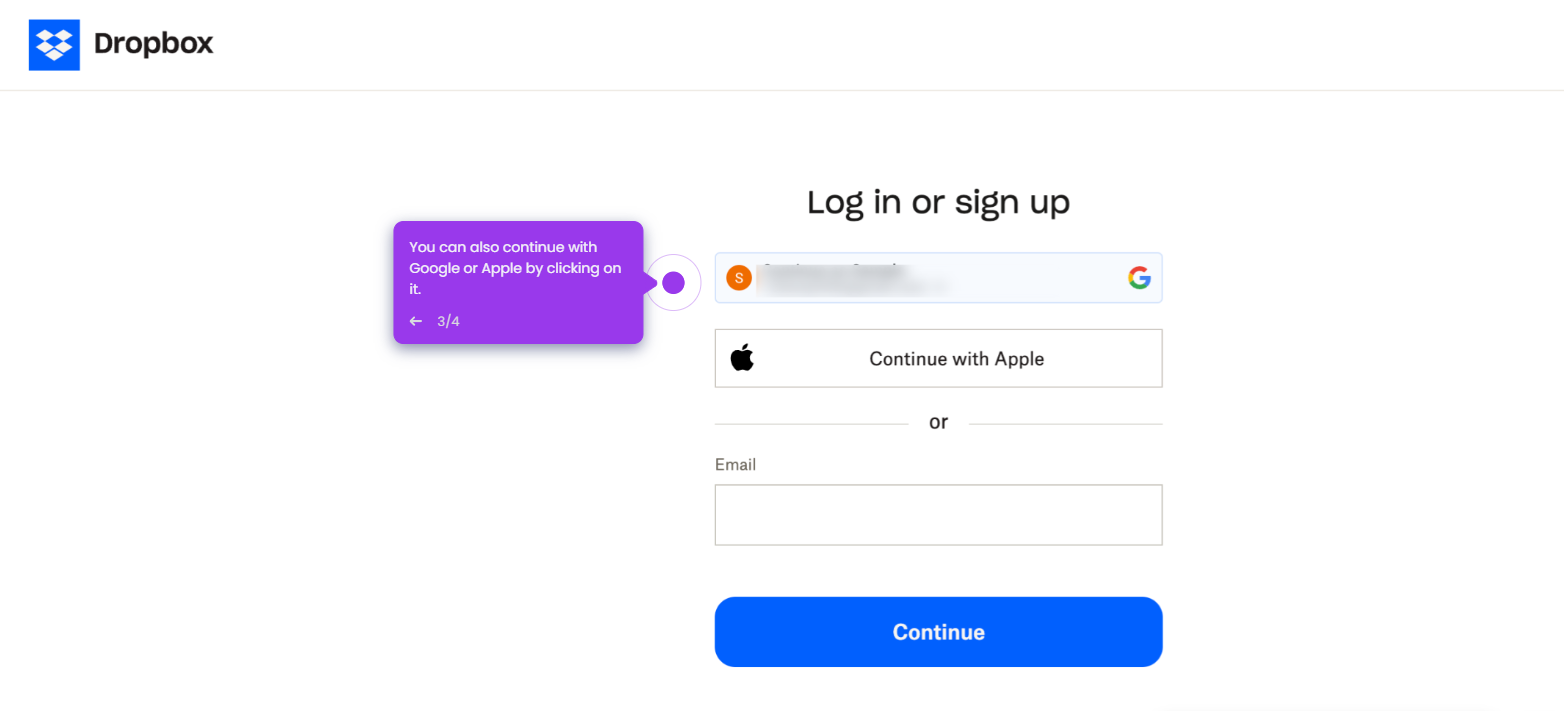
Task: Click the purple dot beside the tooltip
Action: [673, 283]
